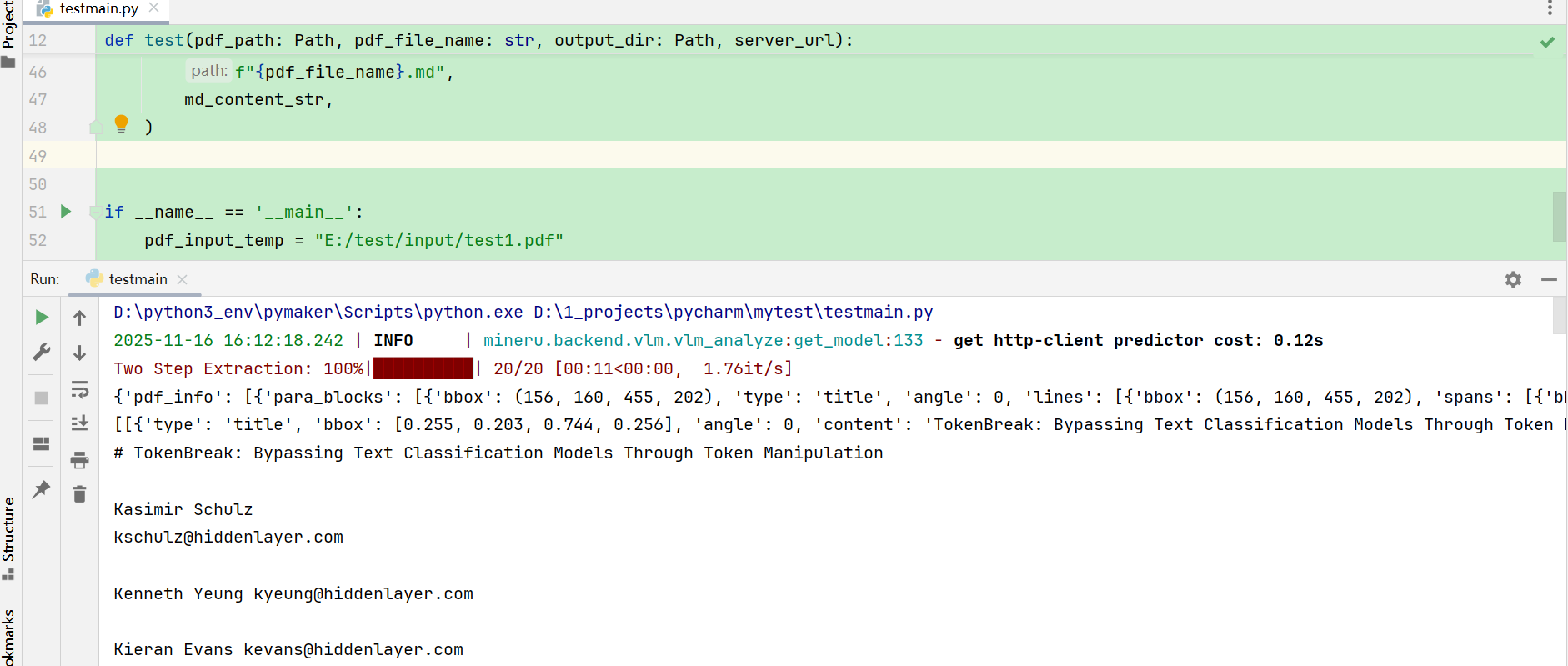Open the Structure tool window

pos(8,538)
